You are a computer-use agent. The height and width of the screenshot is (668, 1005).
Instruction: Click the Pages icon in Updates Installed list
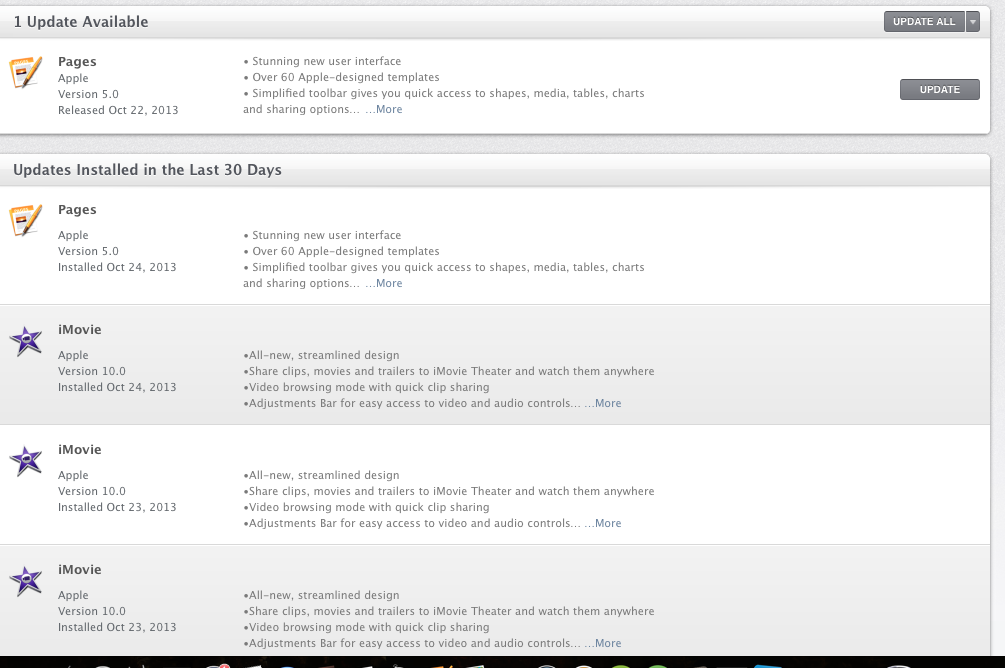click(x=26, y=220)
